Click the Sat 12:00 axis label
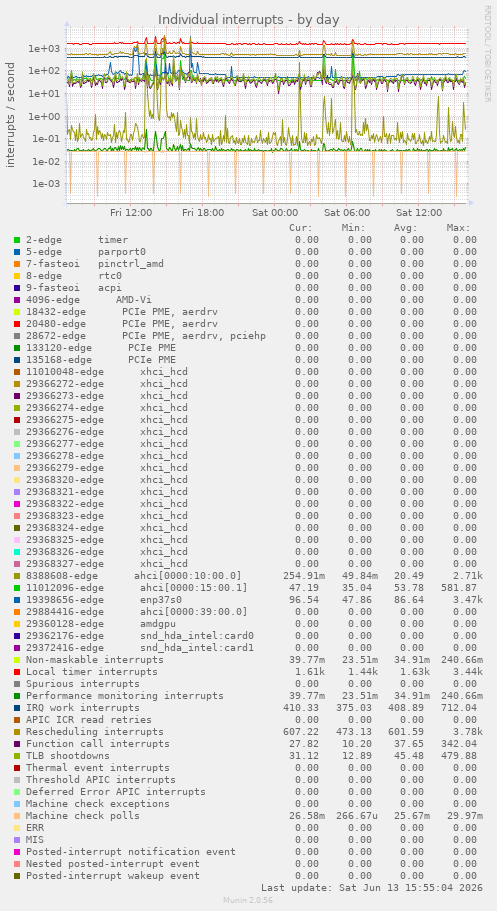 [419, 213]
